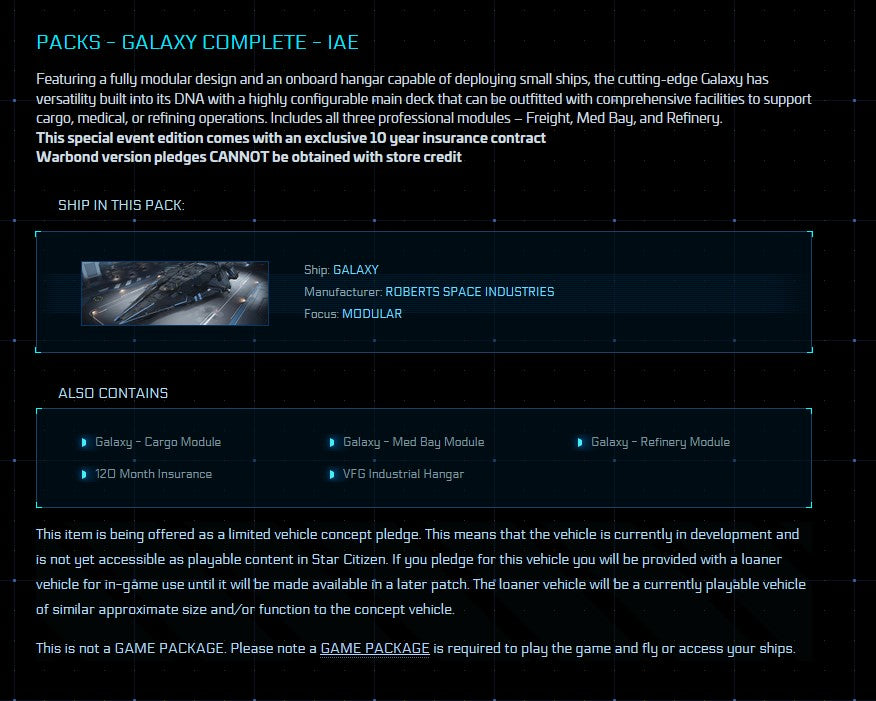Click the 10 year insurance contract notice
Screen dimensions: 876x701
click(x=291, y=138)
